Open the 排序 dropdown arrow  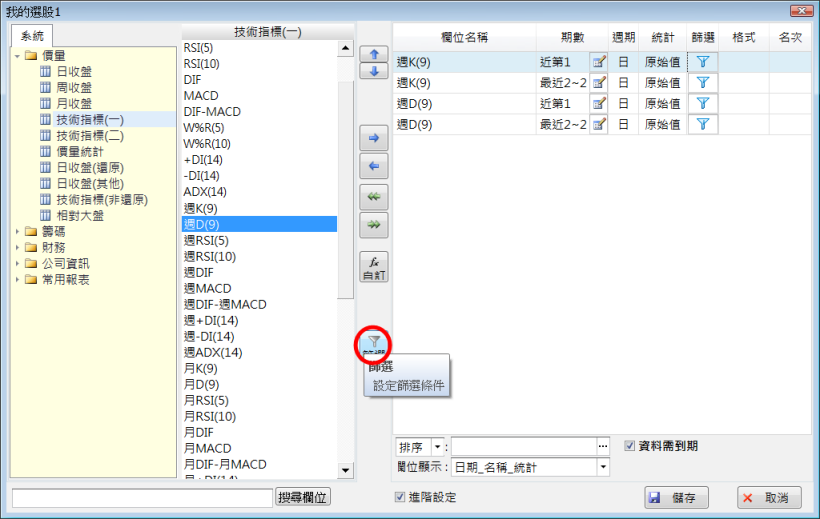point(437,447)
